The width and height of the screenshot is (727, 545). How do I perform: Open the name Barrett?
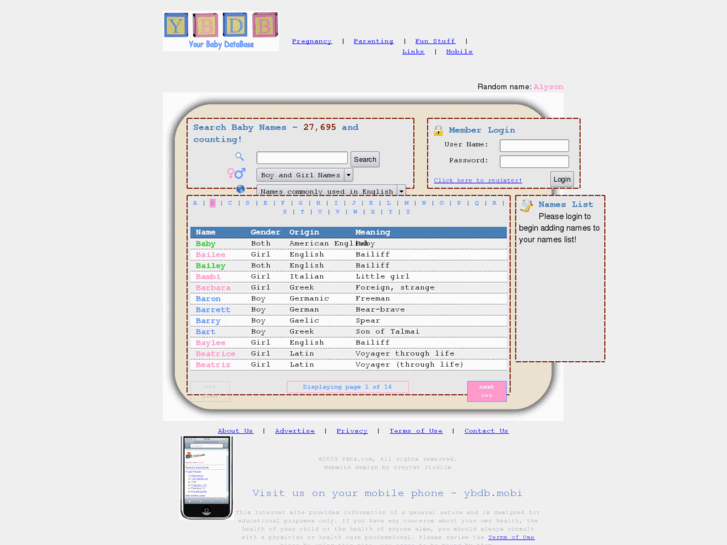[x=213, y=310]
